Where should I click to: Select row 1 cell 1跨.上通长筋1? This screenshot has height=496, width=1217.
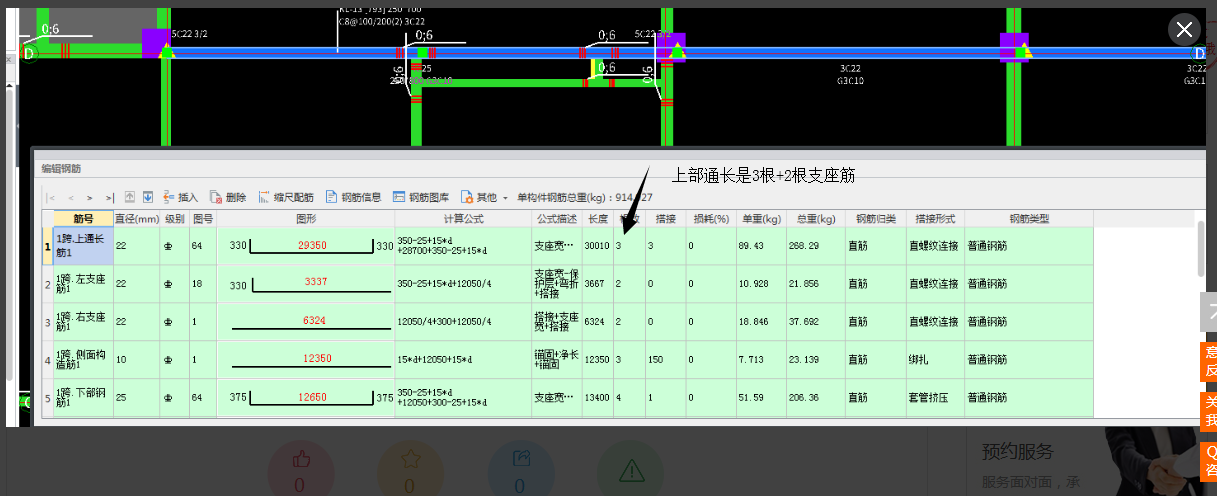83,246
